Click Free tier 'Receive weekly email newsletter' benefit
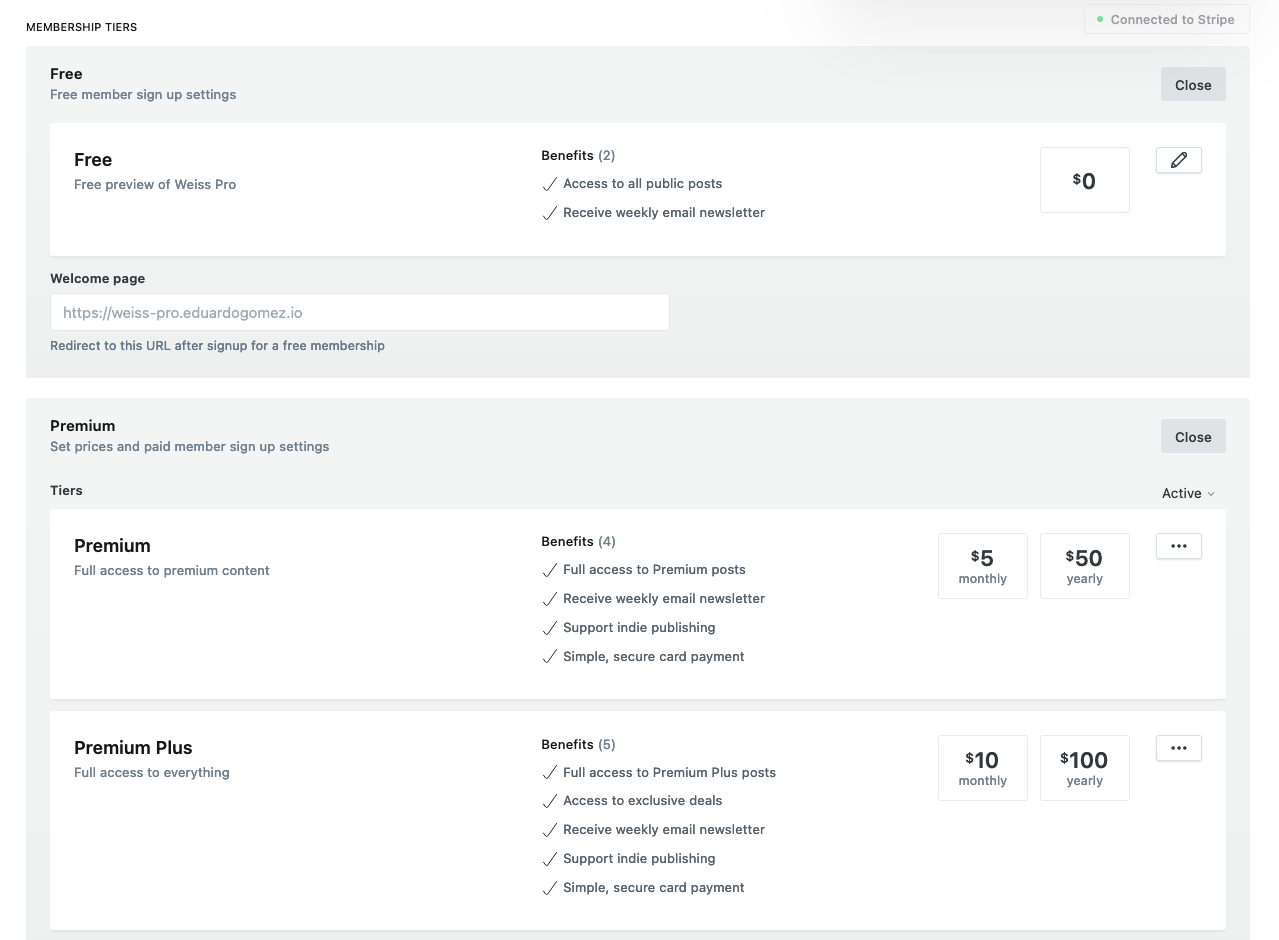 pos(664,213)
